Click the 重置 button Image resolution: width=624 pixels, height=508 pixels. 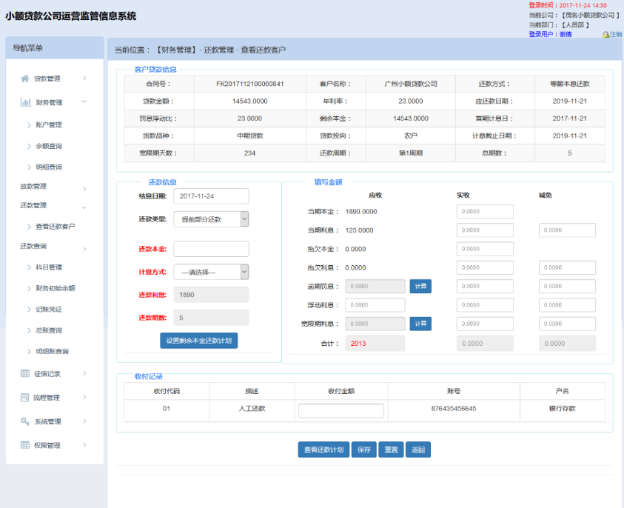coord(391,450)
